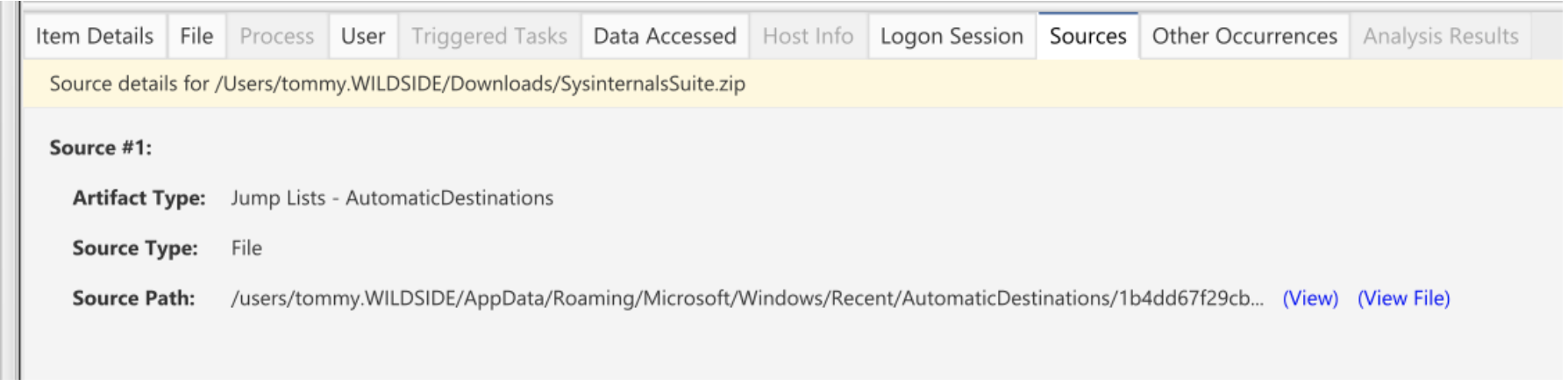Click the Source Type value File
Screen dimensions: 1568x386
pos(246,248)
